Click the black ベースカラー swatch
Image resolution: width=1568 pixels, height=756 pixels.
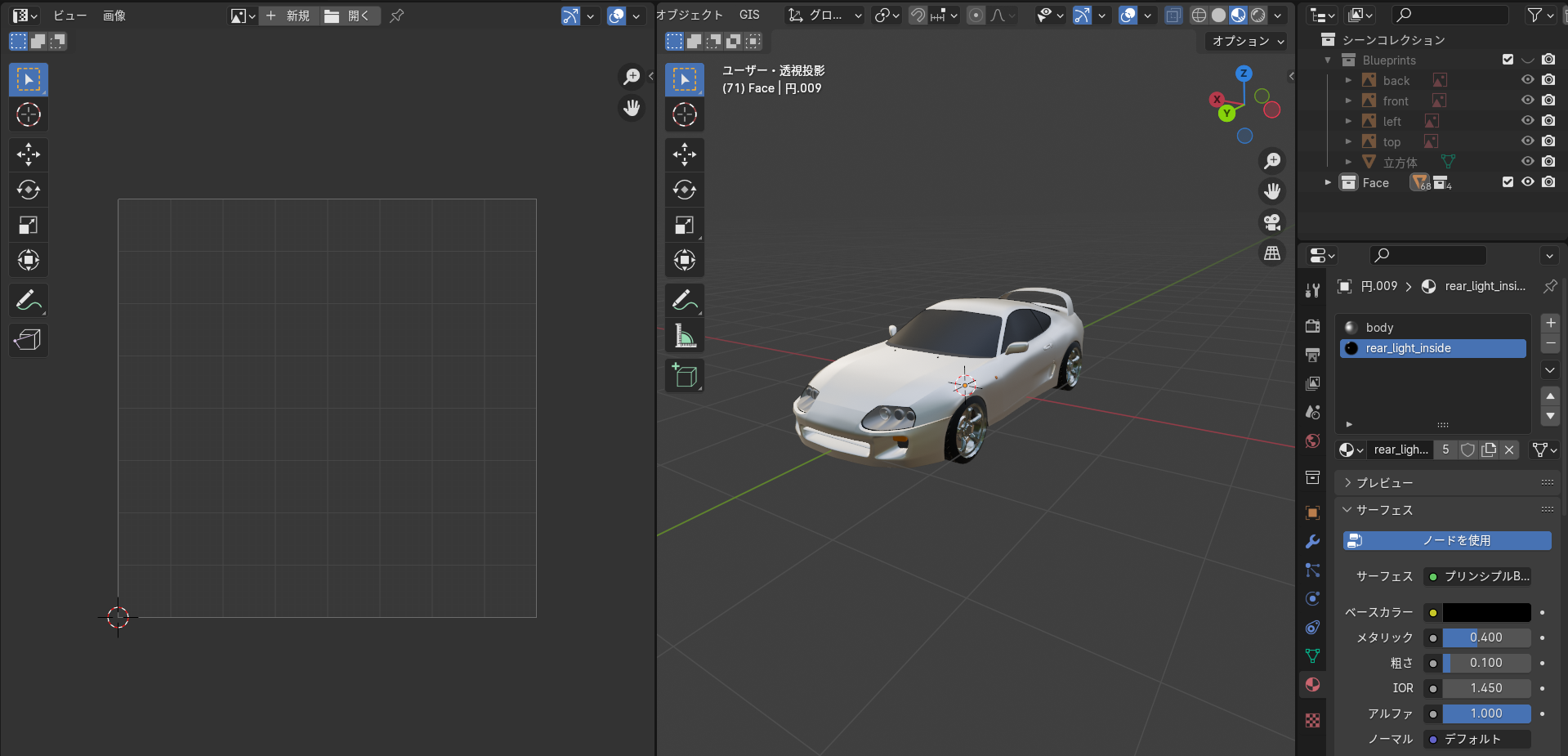[x=1485, y=612]
